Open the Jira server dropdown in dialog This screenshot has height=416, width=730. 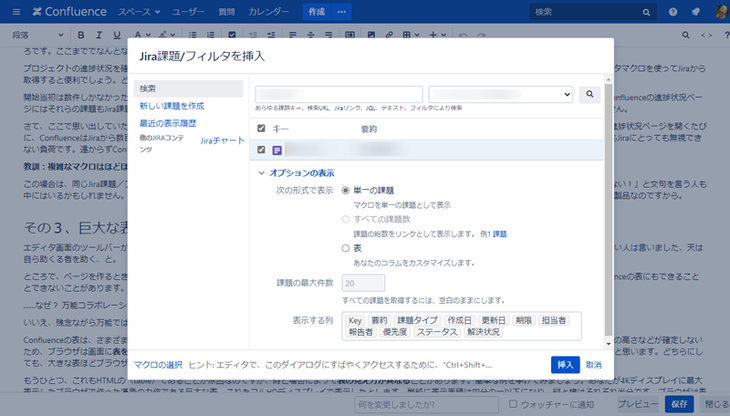click(500, 94)
